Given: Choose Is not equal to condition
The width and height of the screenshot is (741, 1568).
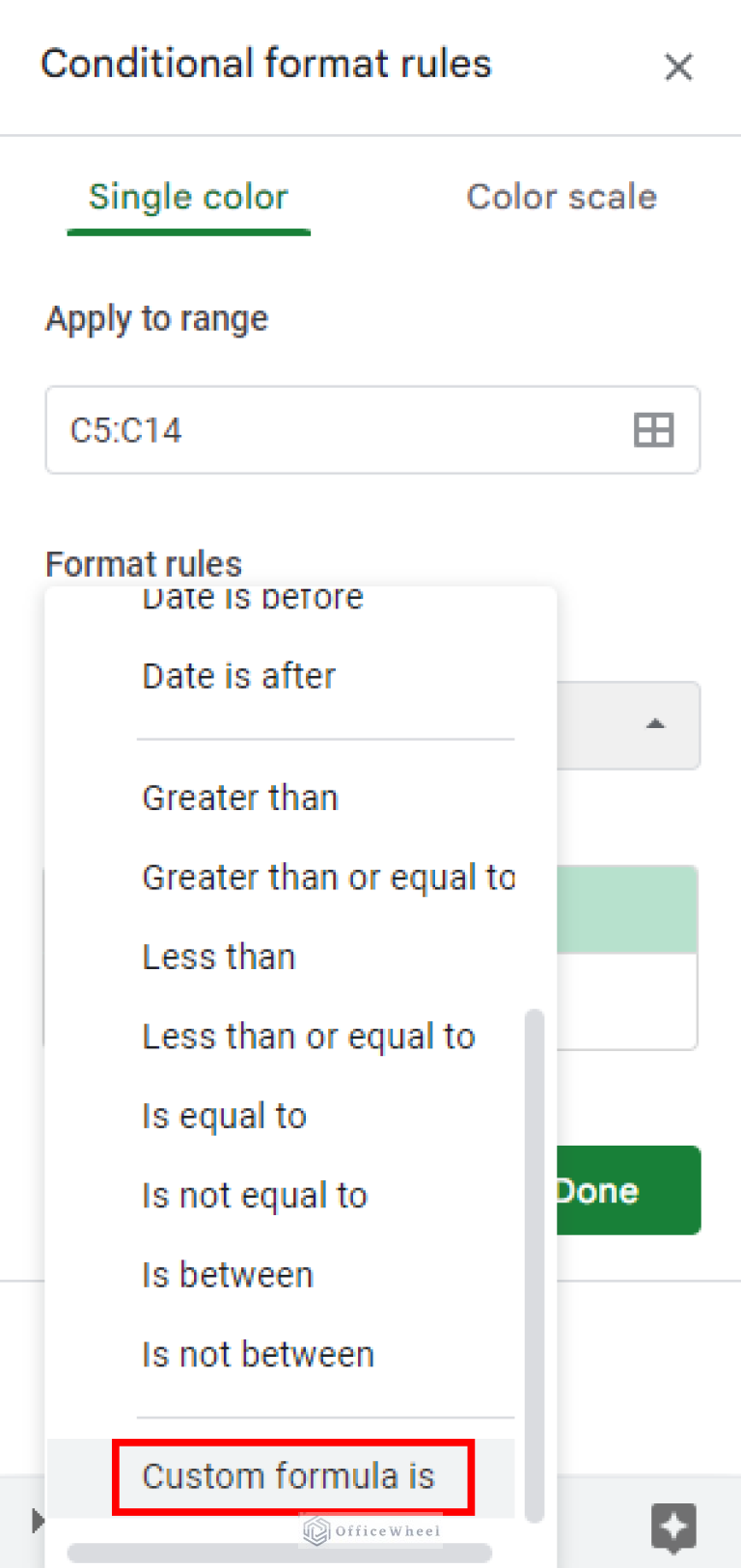Looking at the screenshot, I should [x=254, y=1195].
